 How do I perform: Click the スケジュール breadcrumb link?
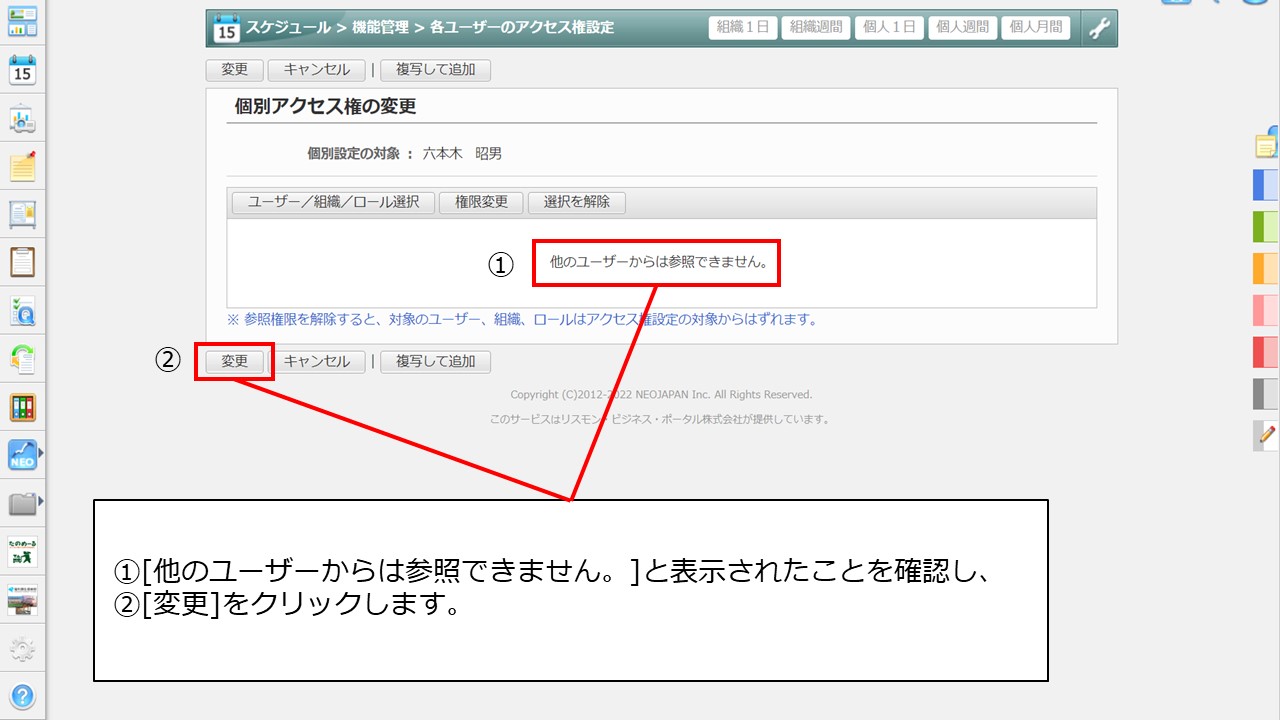pyautogui.click(x=287, y=28)
